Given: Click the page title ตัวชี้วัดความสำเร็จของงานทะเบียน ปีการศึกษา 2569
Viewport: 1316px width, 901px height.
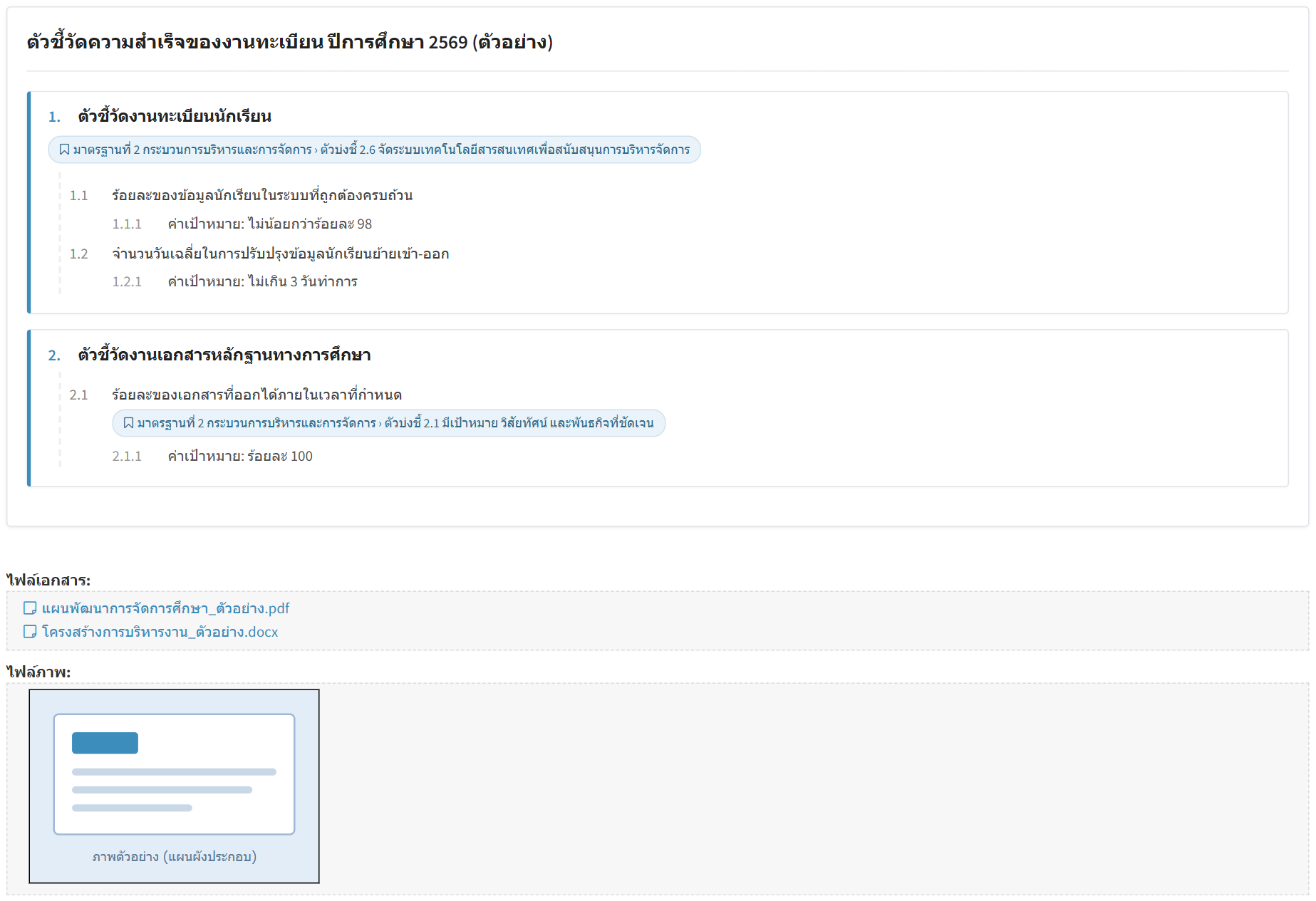Looking at the screenshot, I should 289,42.
